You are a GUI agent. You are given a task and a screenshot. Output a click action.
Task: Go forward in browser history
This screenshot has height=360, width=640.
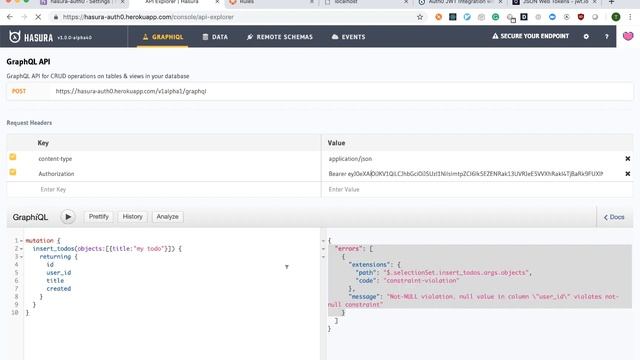click(x=24, y=17)
